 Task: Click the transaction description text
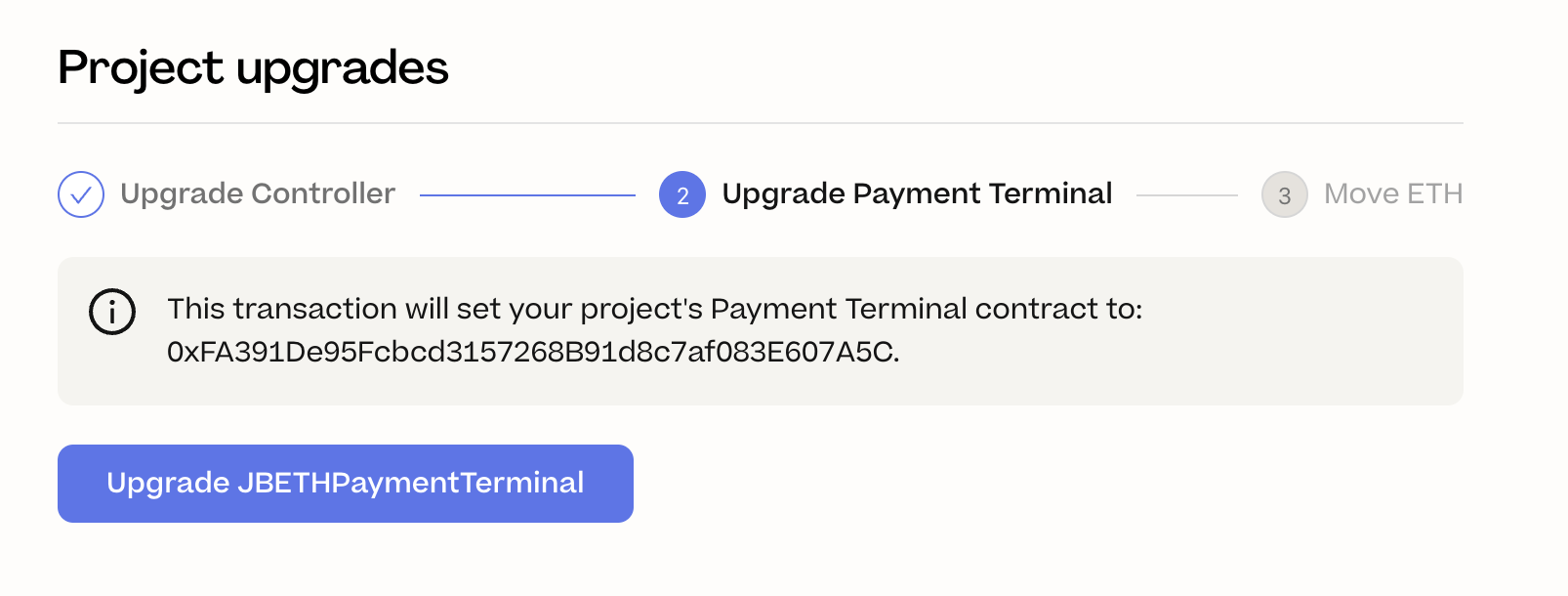[x=654, y=310]
